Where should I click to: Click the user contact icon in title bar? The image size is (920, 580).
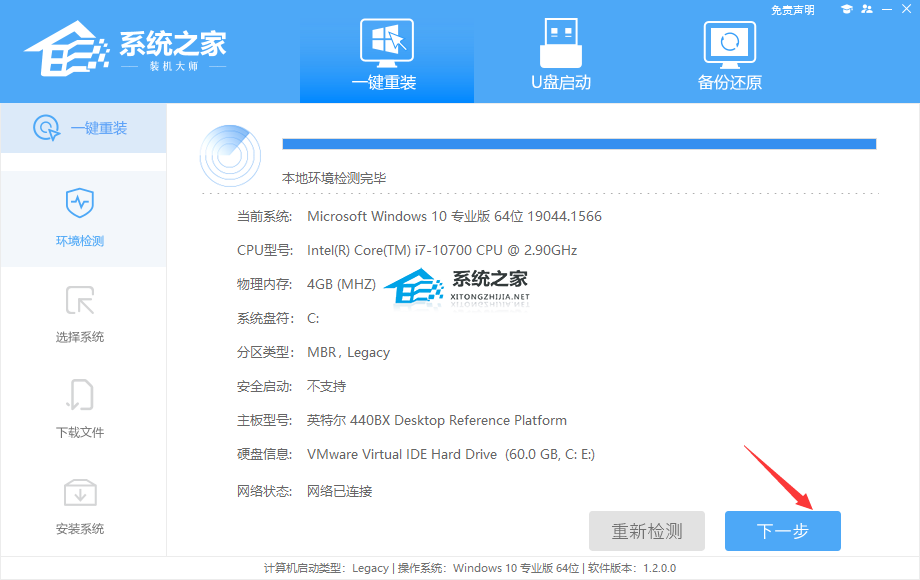[x=867, y=9]
